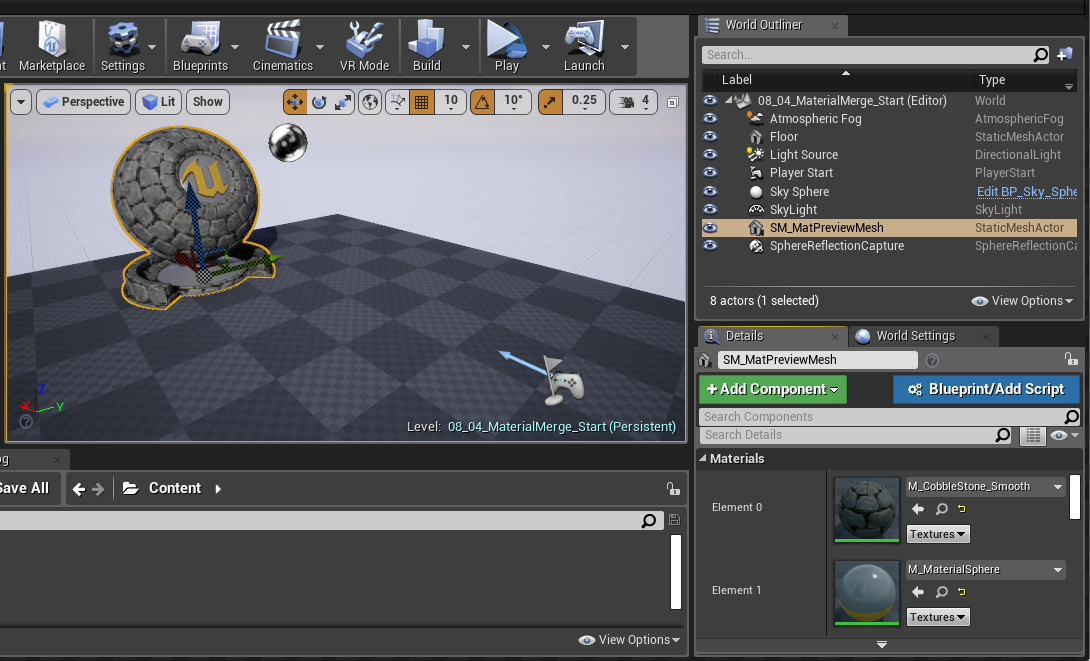Toggle scale snapping on or off
This screenshot has width=1090, height=661.
point(551,102)
